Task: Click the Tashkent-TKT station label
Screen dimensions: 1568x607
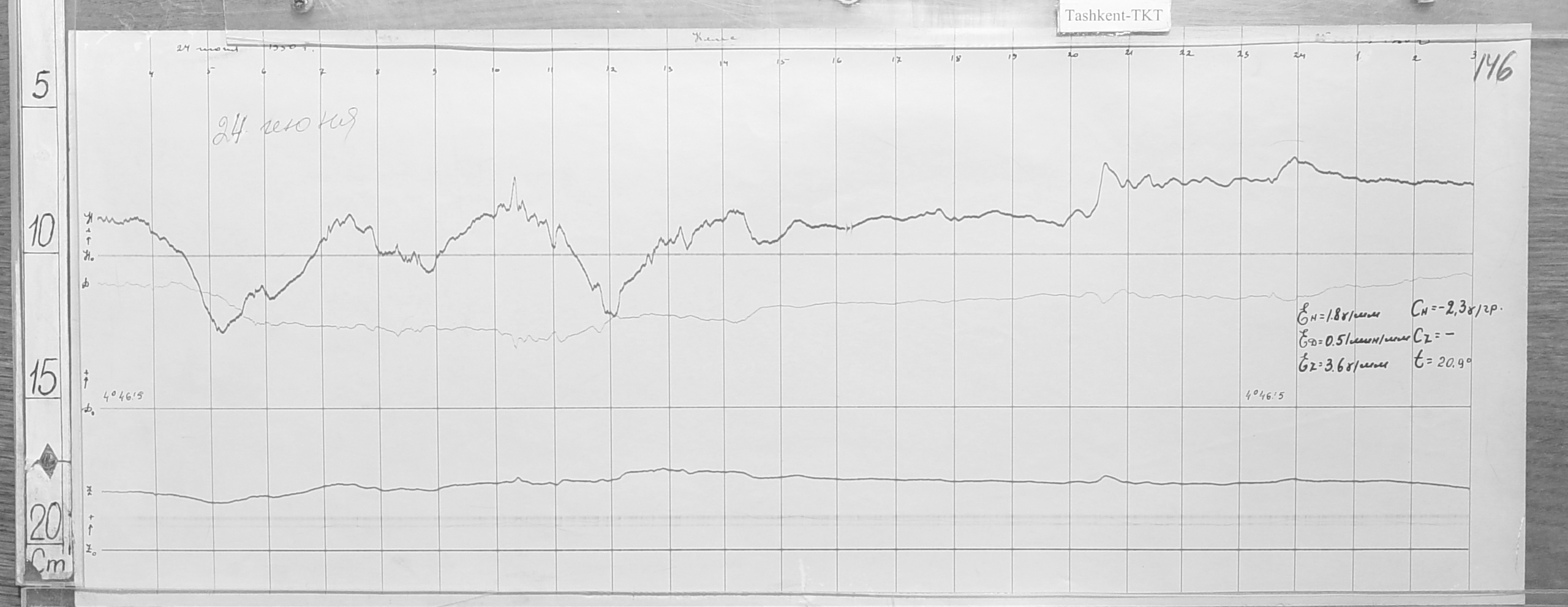Action: [x=1113, y=16]
